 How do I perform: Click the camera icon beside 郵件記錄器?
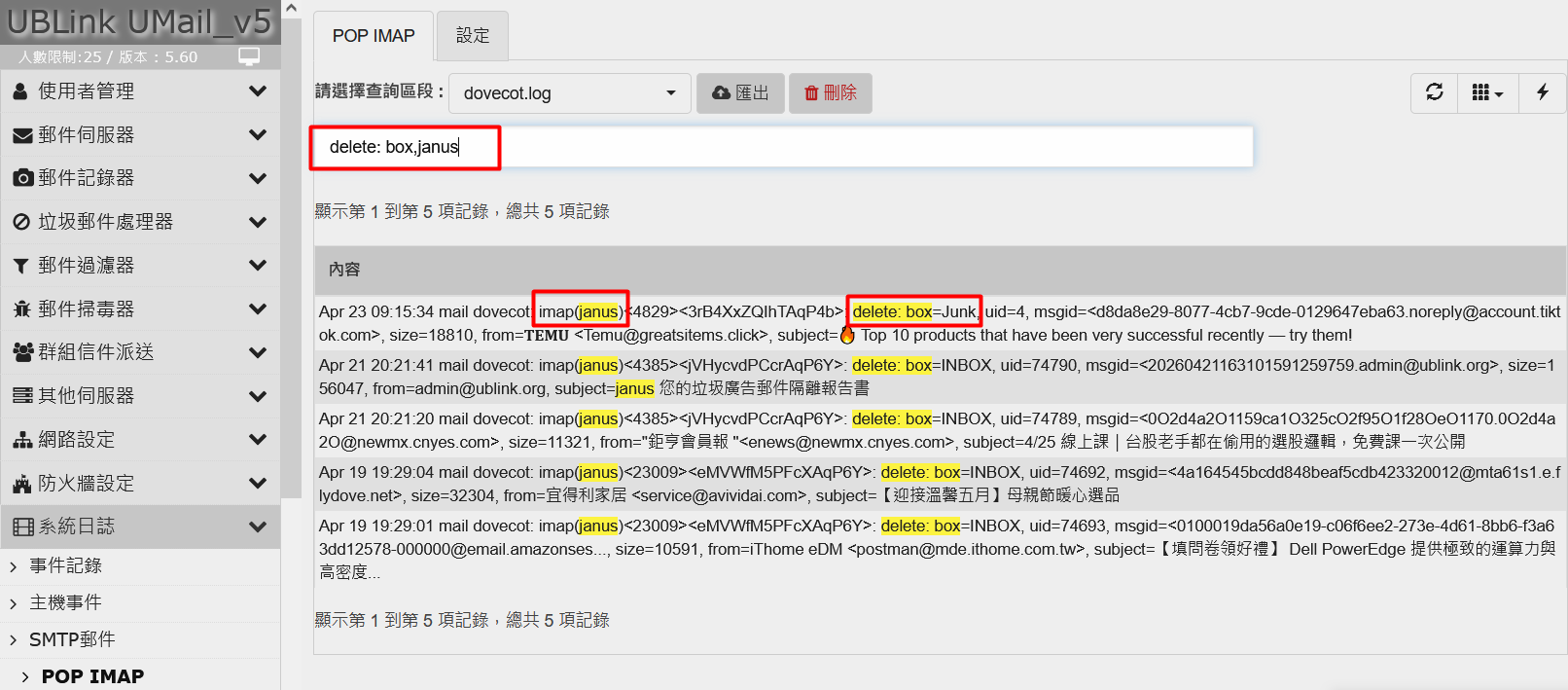coord(21,178)
